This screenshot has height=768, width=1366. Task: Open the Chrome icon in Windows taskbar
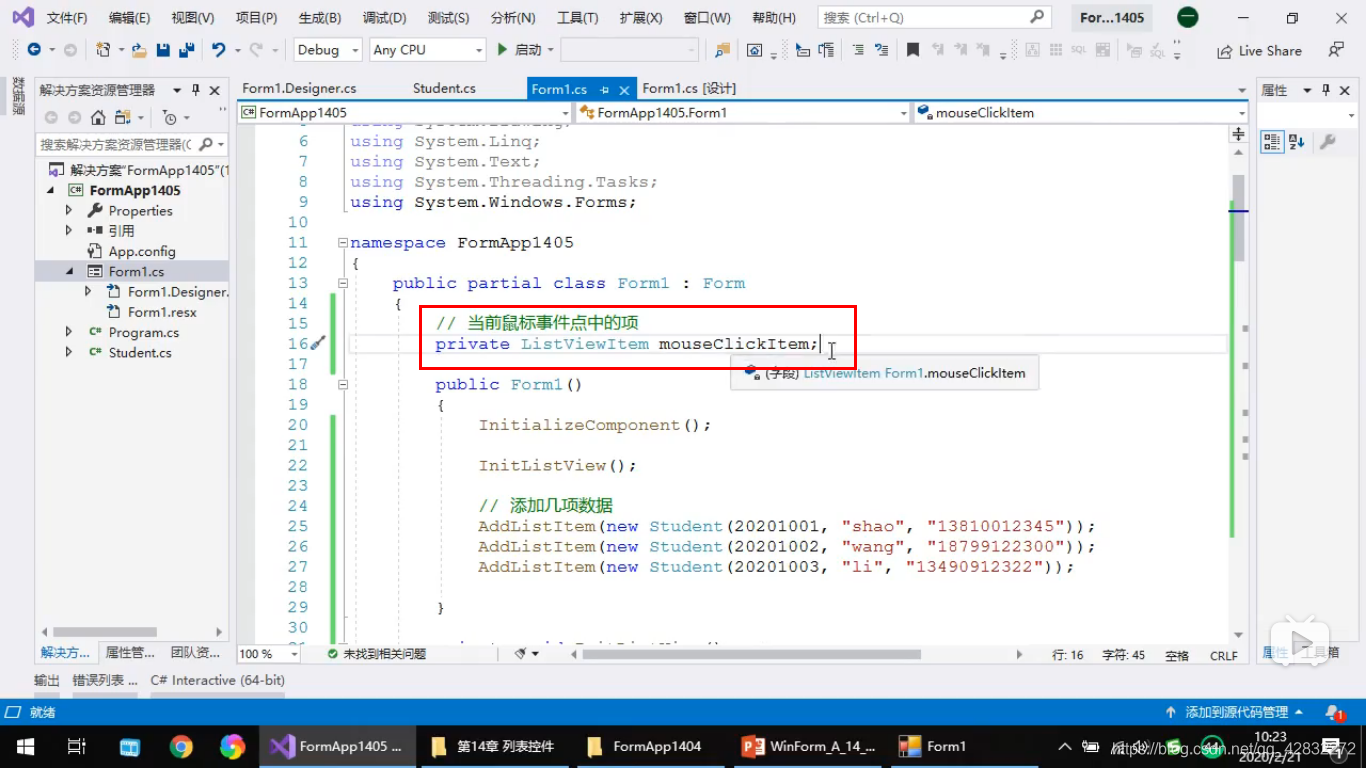click(x=181, y=746)
